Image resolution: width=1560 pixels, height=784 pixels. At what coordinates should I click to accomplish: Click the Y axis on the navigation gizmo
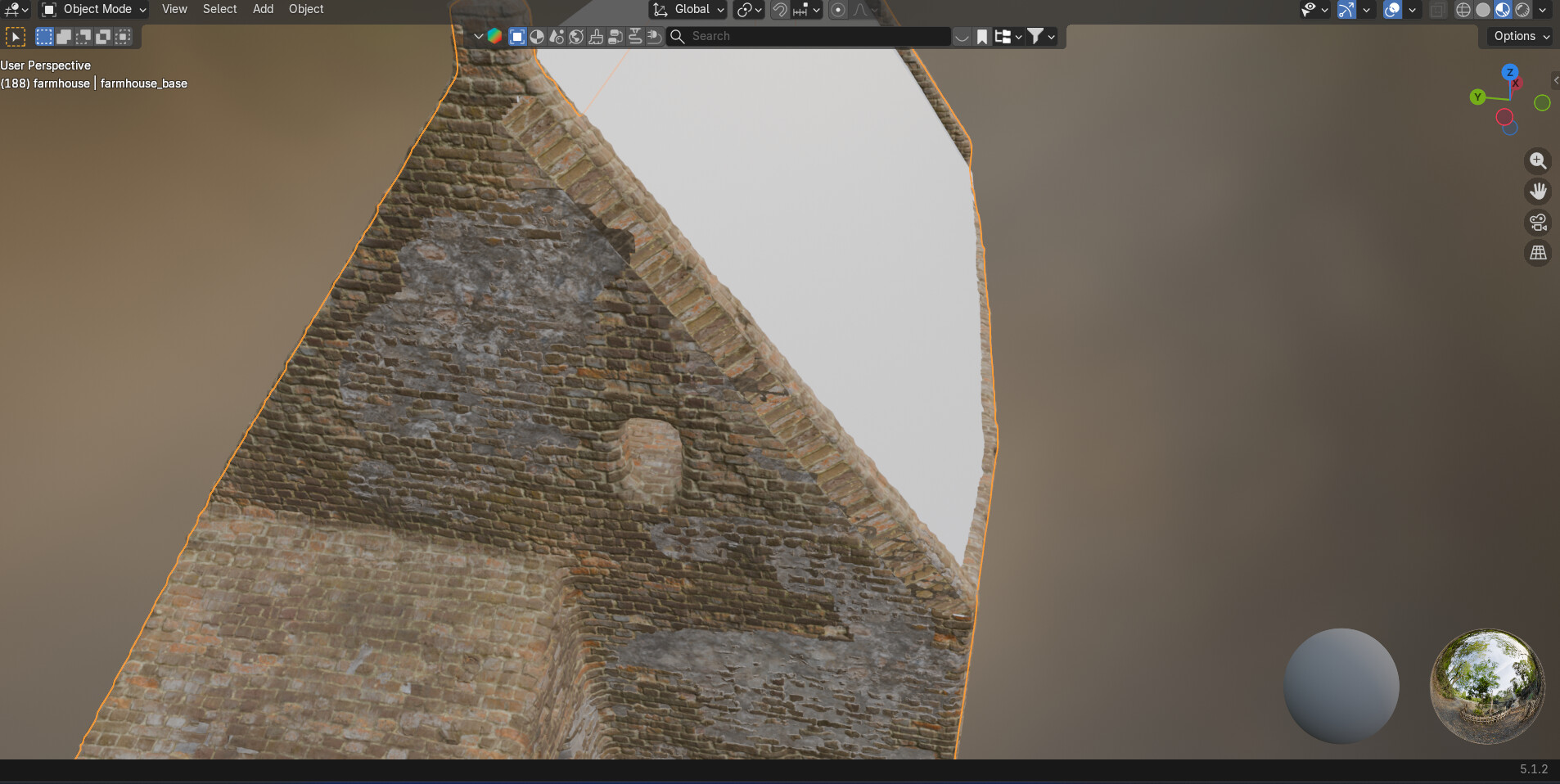(x=1477, y=97)
